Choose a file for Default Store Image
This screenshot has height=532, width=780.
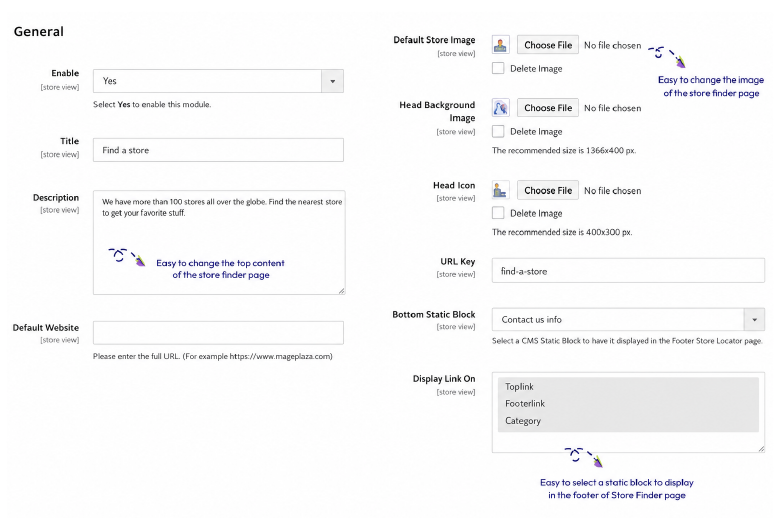[x=548, y=45]
